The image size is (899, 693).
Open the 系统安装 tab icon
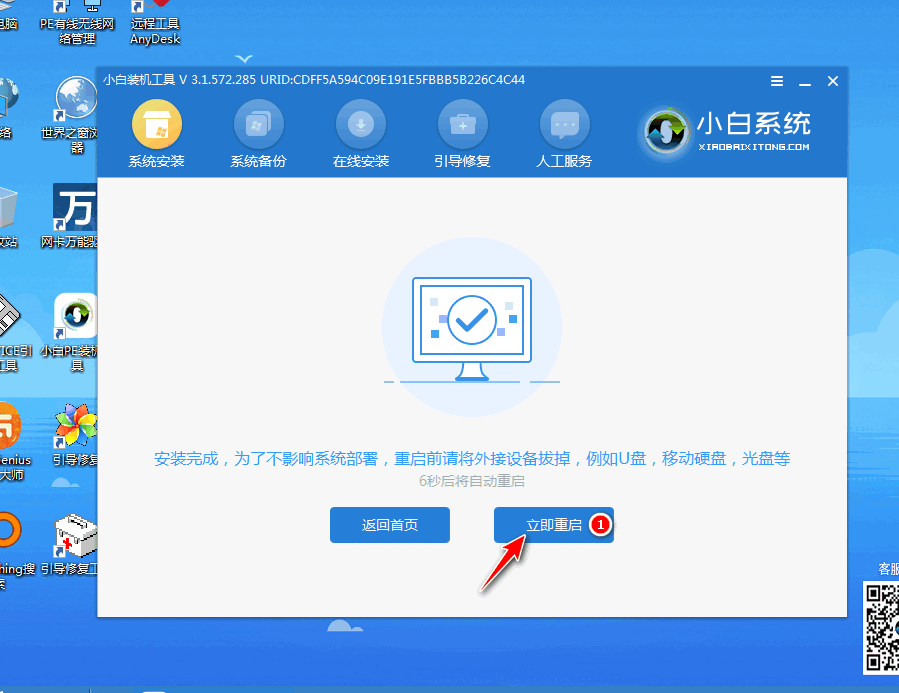pyautogui.click(x=157, y=124)
